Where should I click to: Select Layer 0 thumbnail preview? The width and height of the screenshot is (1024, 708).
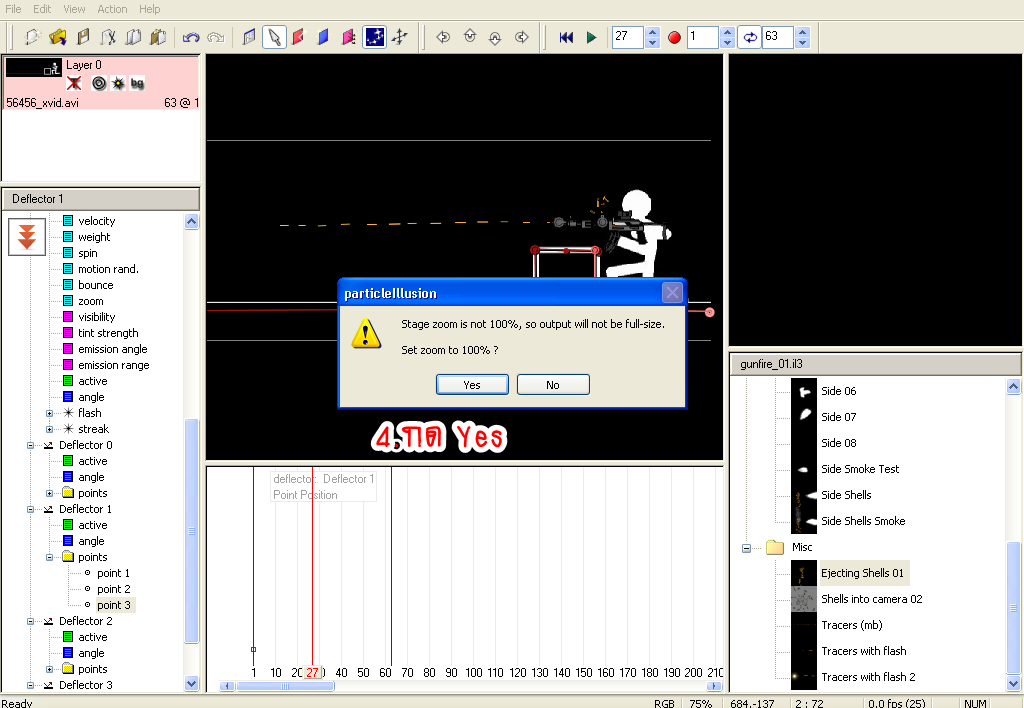[33, 67]
